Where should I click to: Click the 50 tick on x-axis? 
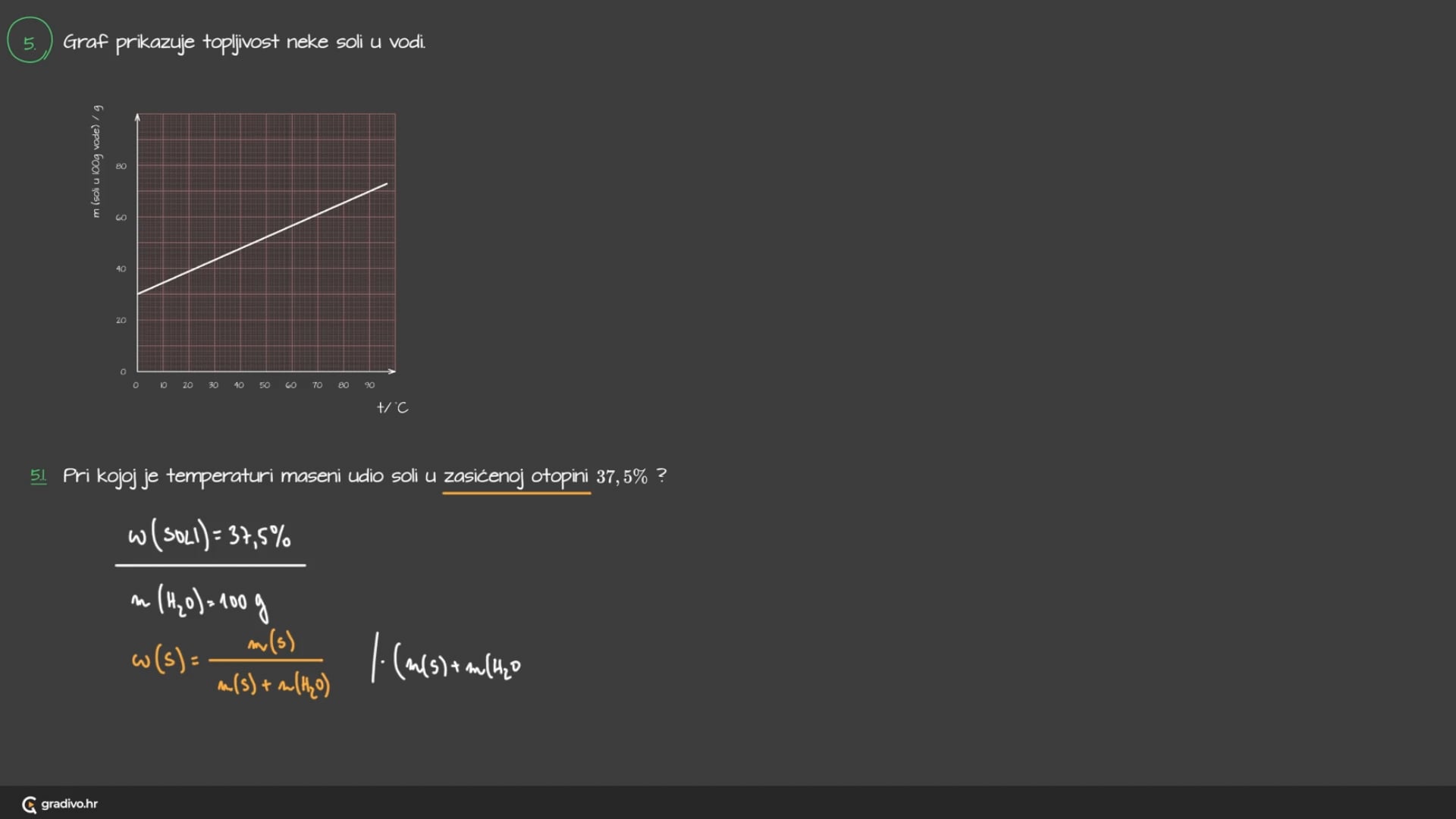pyautogui.click(x=265, y=385)
